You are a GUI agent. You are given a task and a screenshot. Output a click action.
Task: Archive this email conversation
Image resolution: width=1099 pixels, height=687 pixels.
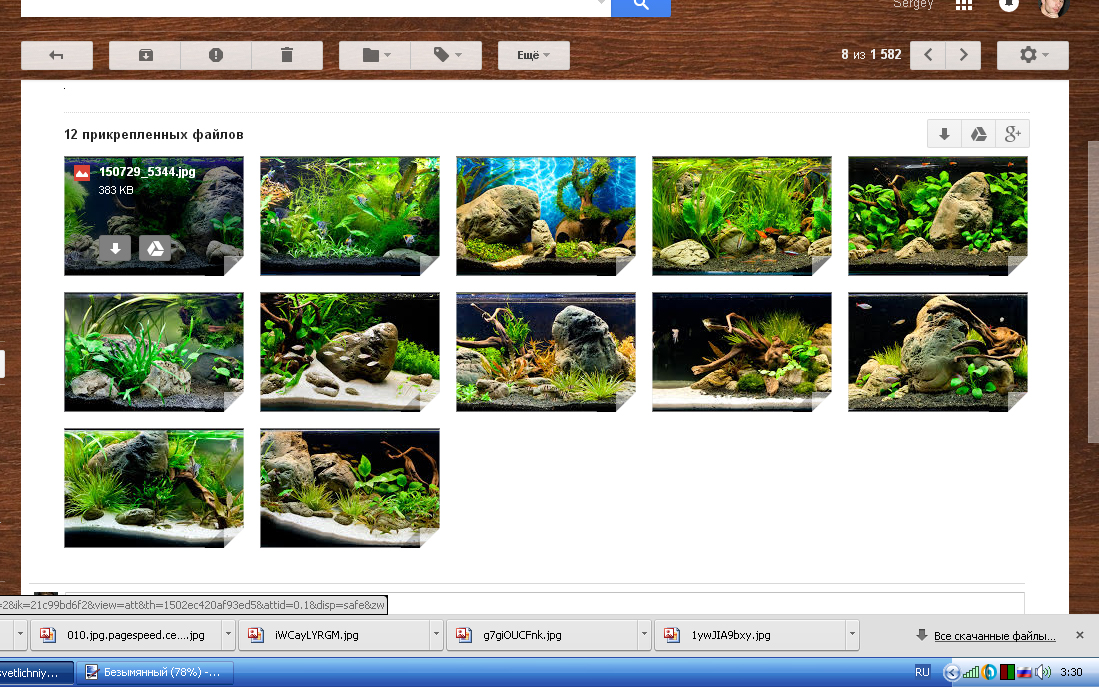[x=145, y=55]
